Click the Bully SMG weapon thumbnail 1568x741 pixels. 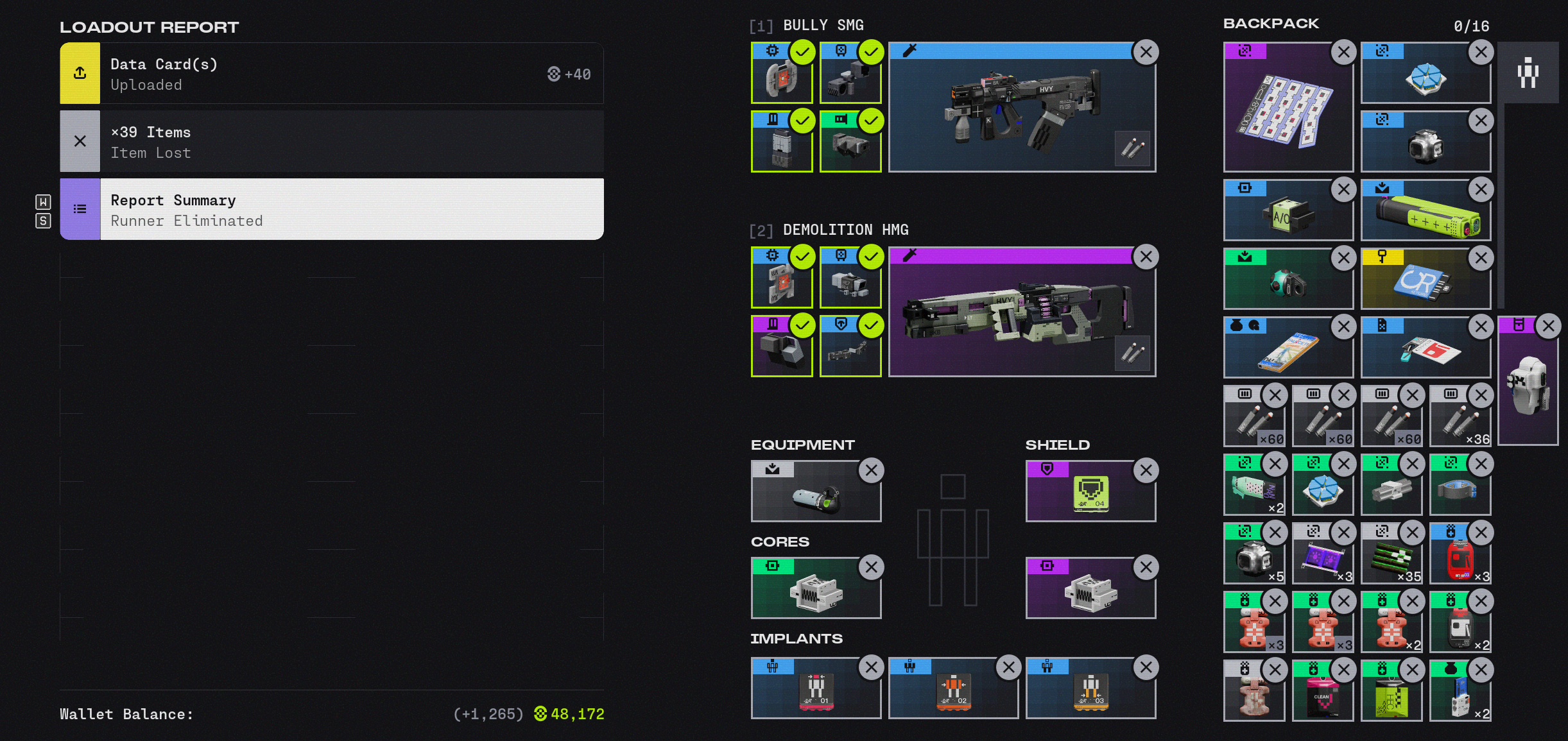click(1022, 107)
